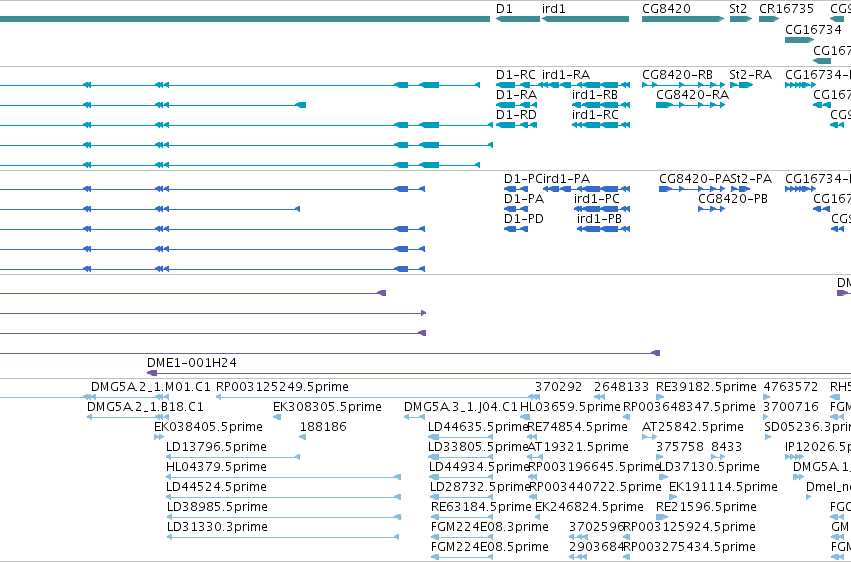This screenshot has height=562, width=851.
Task: Click the St2-PA protein label
Action: click(751, 178)
